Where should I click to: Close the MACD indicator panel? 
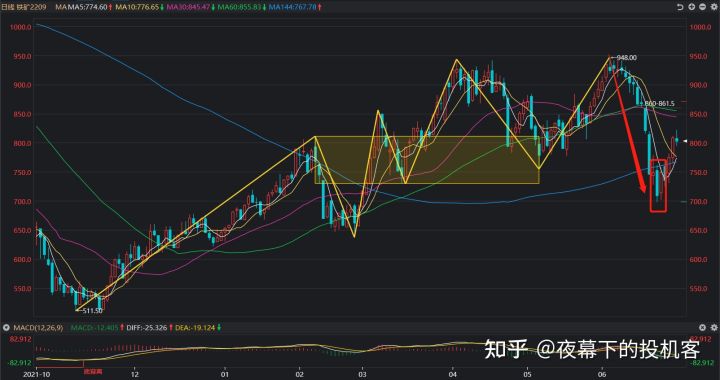tap(702, 327)
